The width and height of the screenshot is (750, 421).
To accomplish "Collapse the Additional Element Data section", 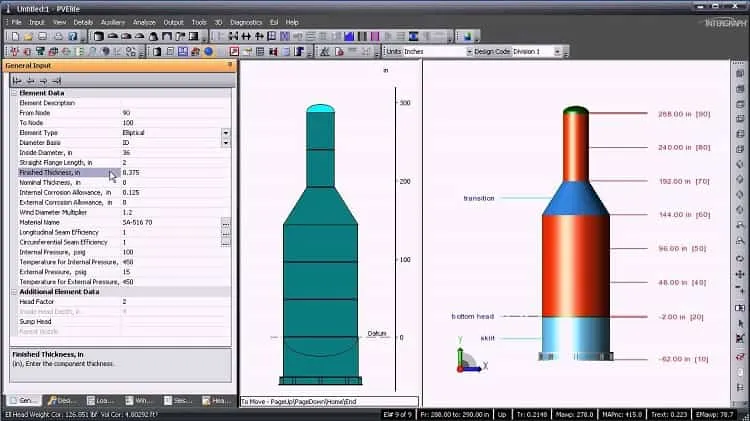I will click(14, 291).
